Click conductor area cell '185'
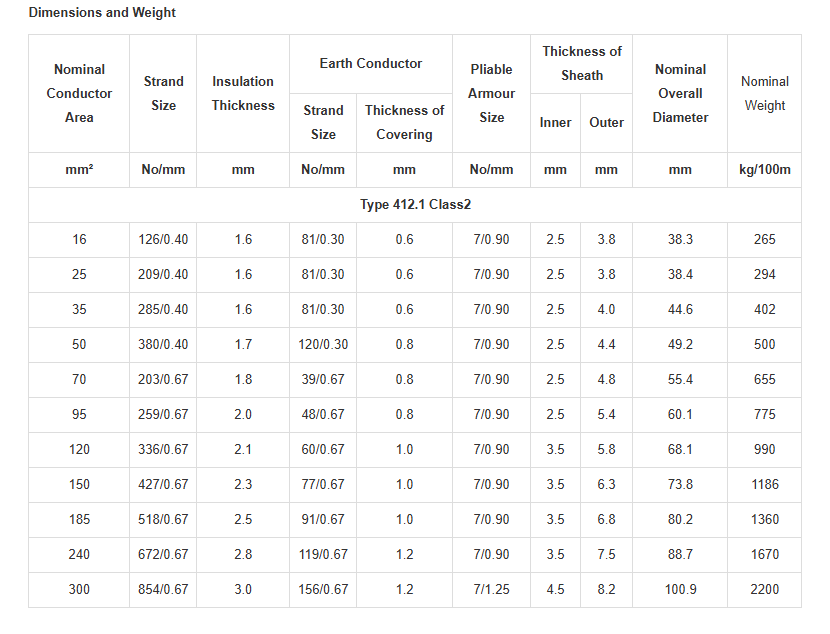The height and width of the screenshot is (634, 830). click(79, 519)
